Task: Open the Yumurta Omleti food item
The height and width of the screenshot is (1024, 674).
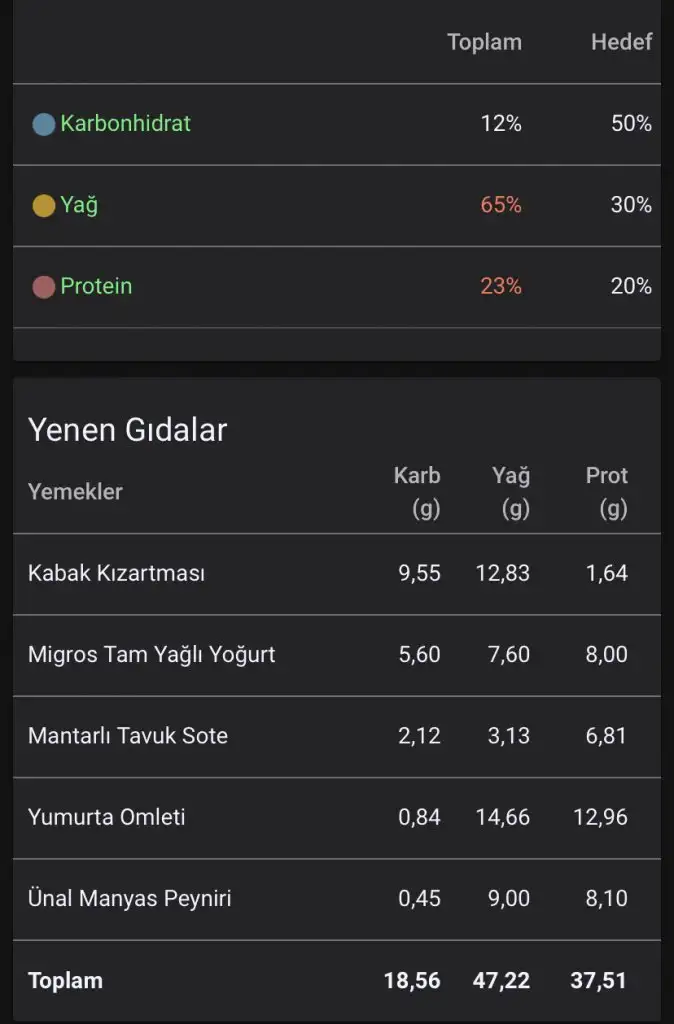Action: (x=107, y=817)
